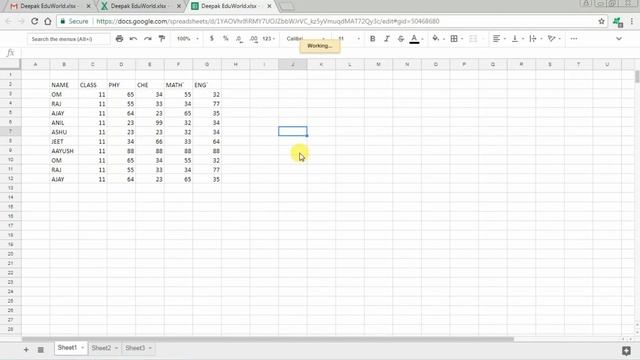Viewport: 640px width, 360px height.
Task: Click the horizontal scrollbar at the bottom
Action: (268, 339)
